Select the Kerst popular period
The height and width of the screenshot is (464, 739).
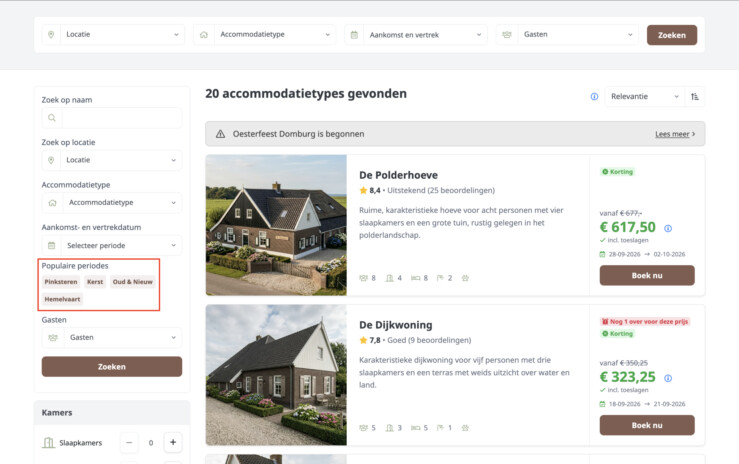pos(95,282)
